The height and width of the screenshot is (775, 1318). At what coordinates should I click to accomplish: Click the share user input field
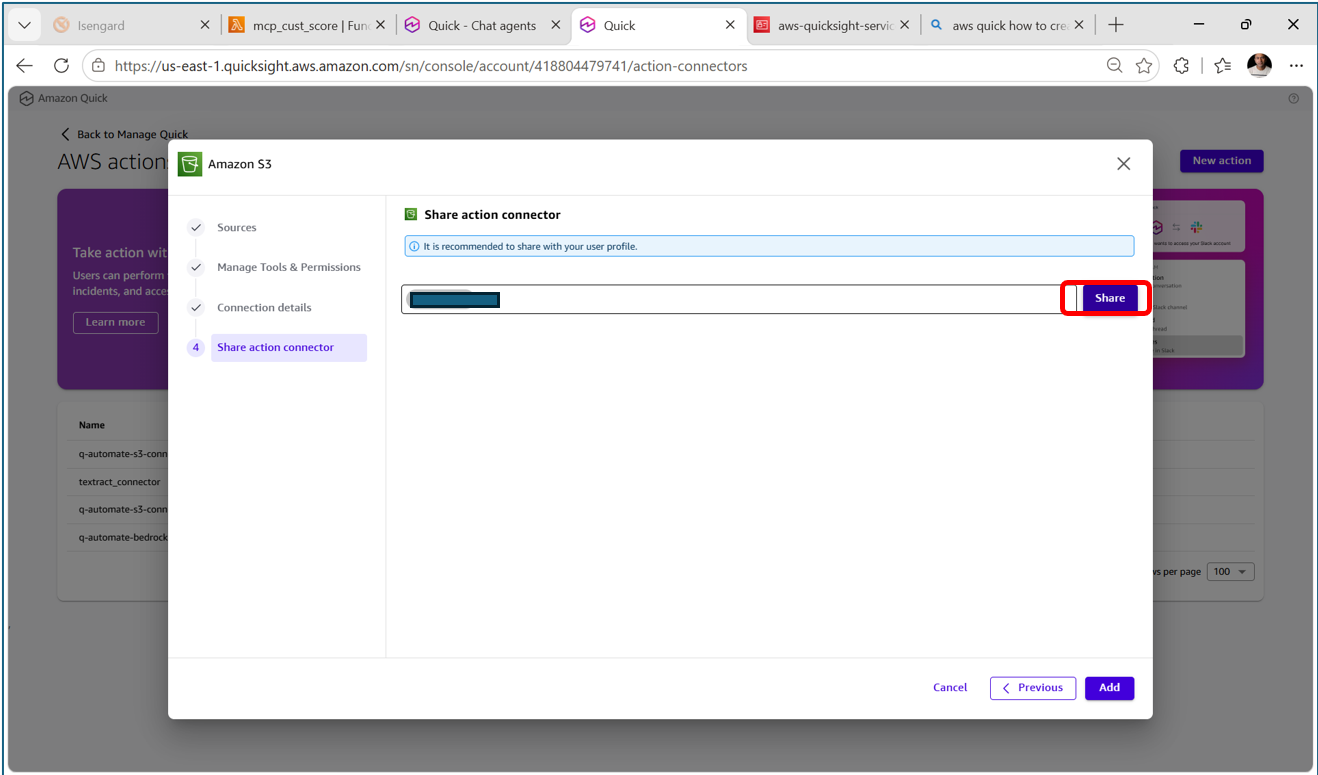pos(740,299)
